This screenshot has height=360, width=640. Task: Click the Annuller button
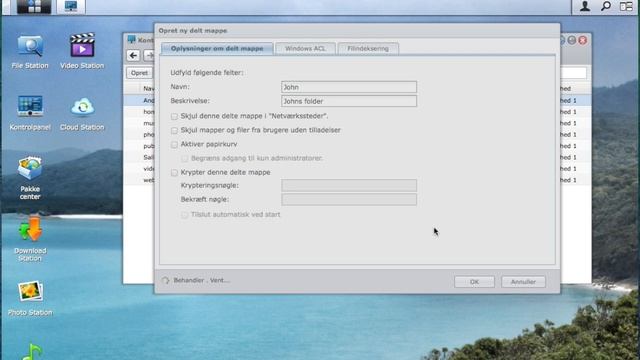523,282
